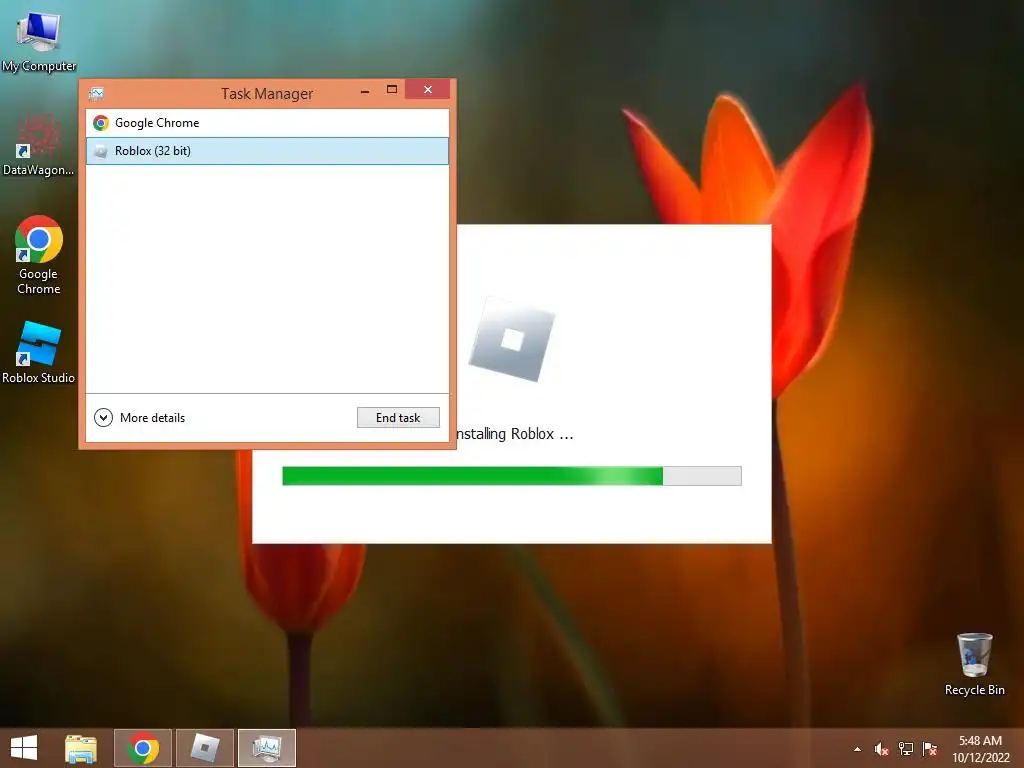Click the Chrome icon in Task Manager list
Viewport: 1024px width, 768px height.
[101, 123]
